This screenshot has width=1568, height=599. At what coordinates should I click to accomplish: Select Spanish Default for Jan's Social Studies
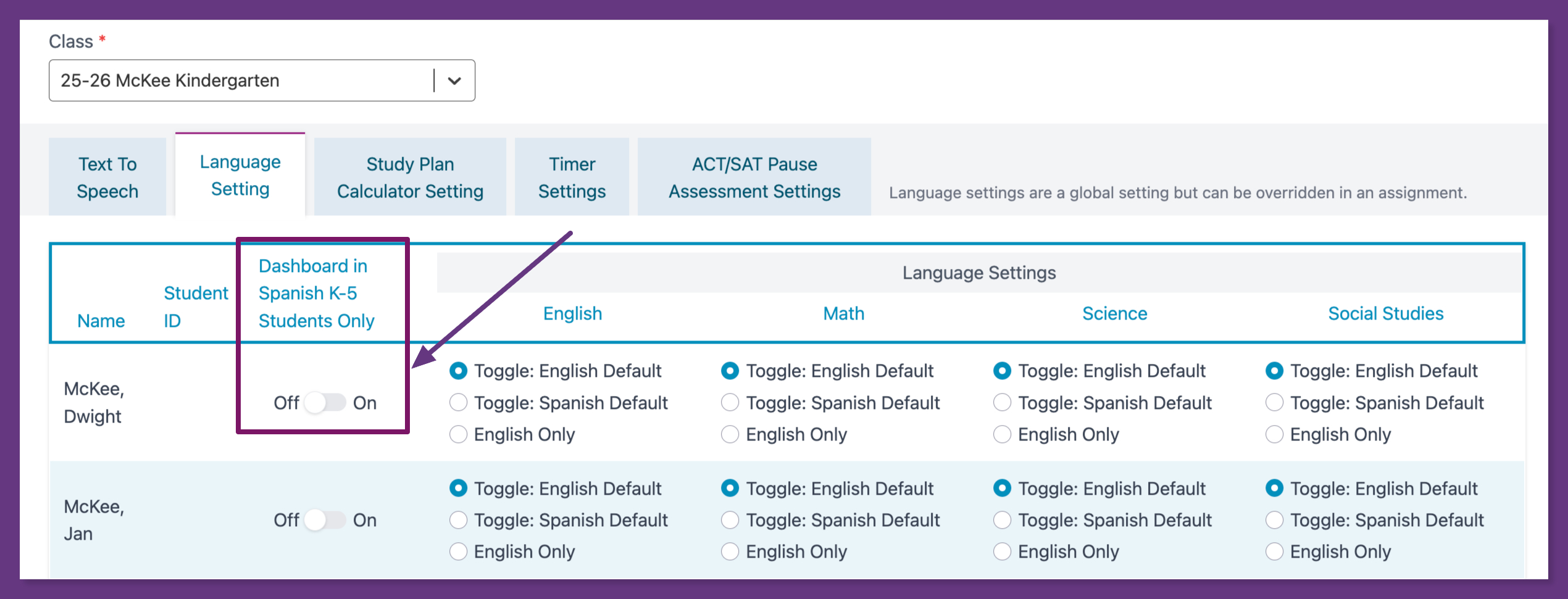pos(1274,520)
